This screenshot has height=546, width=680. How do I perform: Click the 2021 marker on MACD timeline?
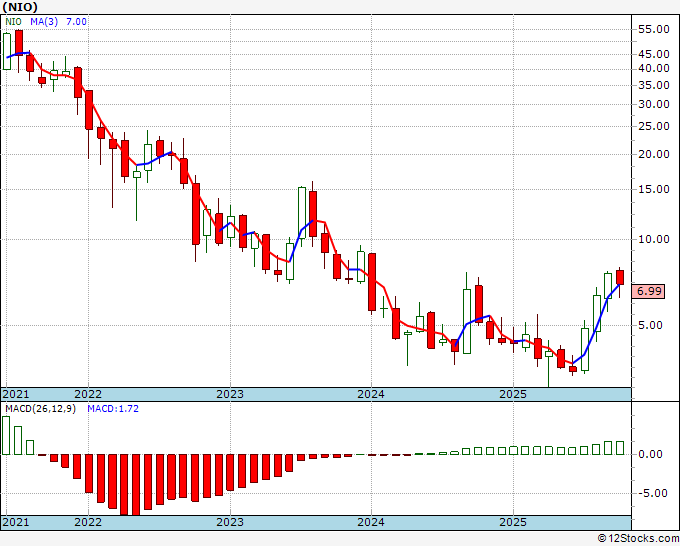click(x=16, y=522)
